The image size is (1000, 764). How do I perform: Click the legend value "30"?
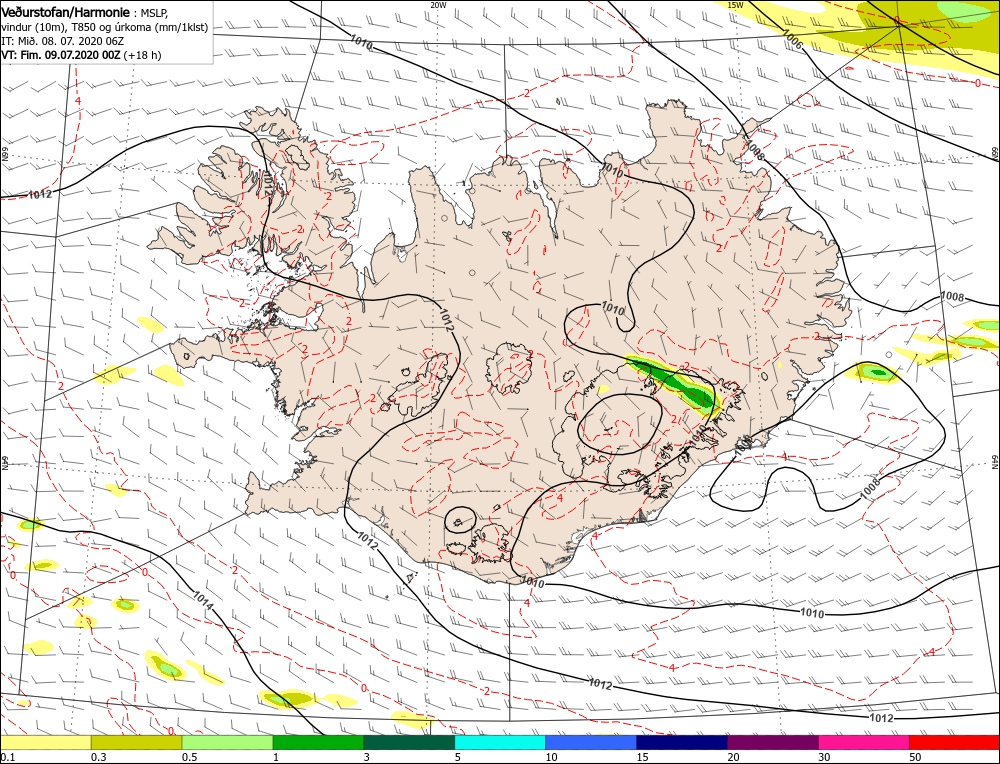click(x=824, y=757)
